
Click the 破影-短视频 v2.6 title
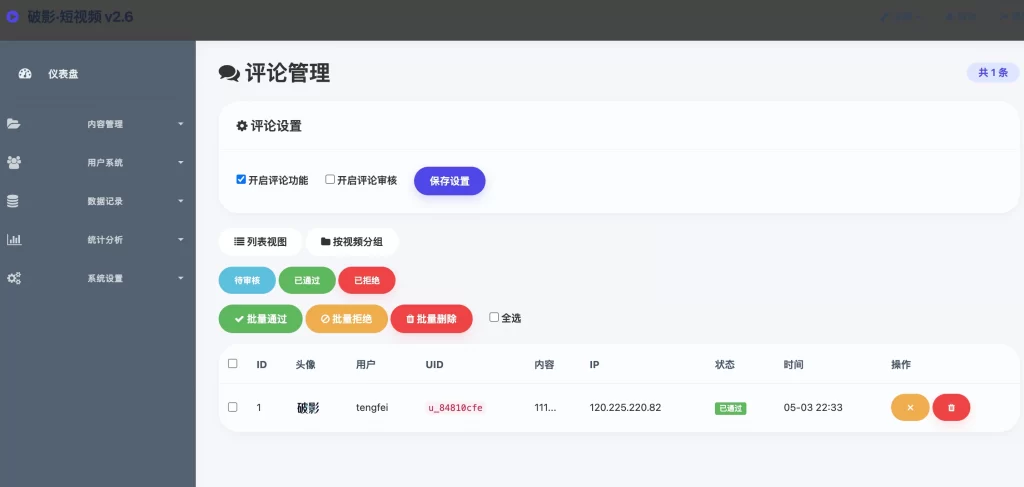click(x=80, y=17)
